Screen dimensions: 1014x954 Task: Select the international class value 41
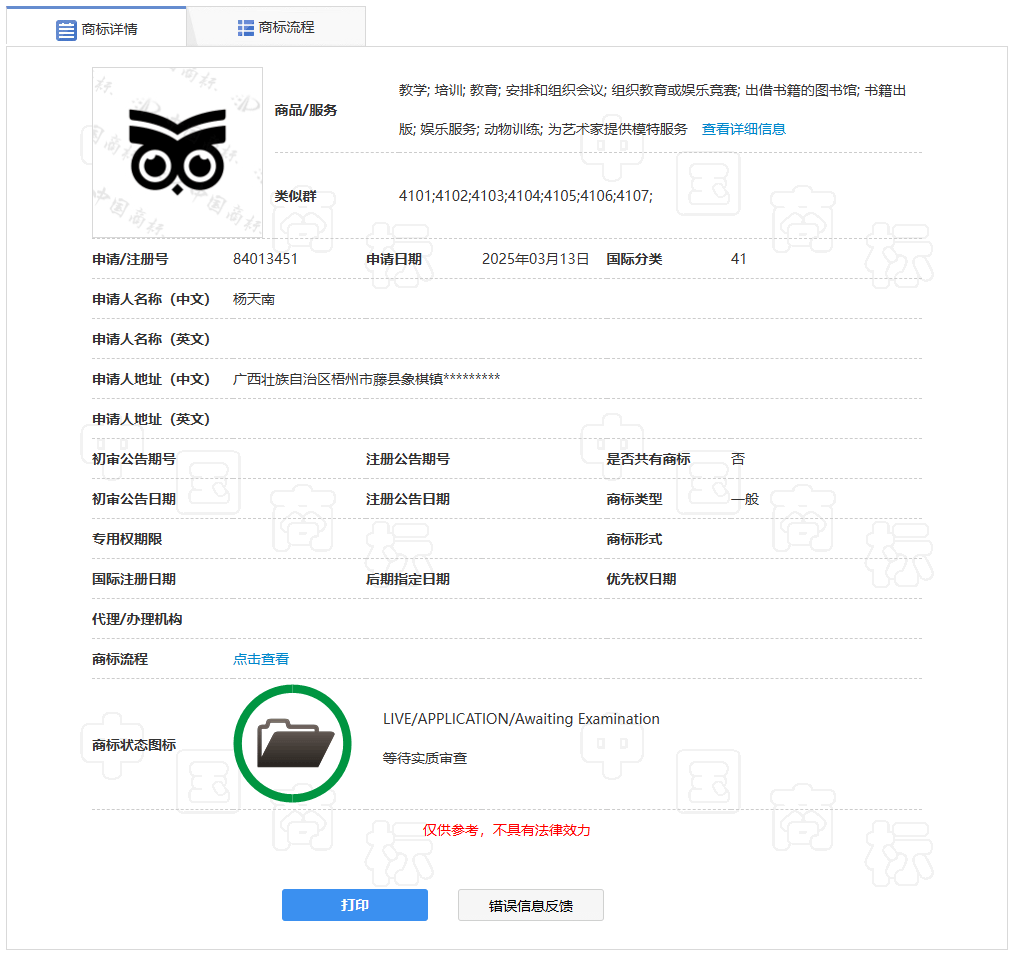click(x=739, y=259)
